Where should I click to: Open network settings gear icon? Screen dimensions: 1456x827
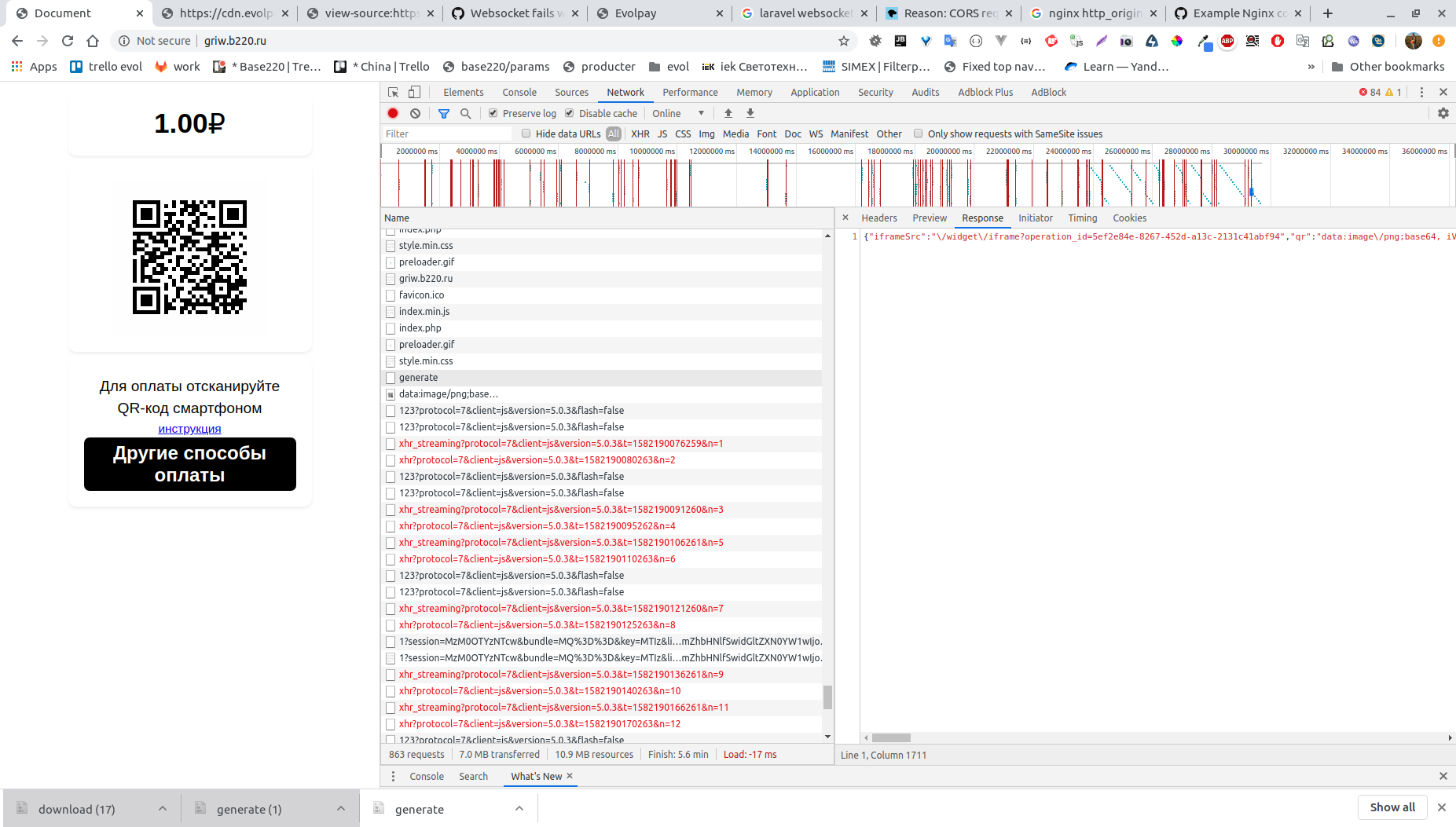click(x=1443, y=113)
